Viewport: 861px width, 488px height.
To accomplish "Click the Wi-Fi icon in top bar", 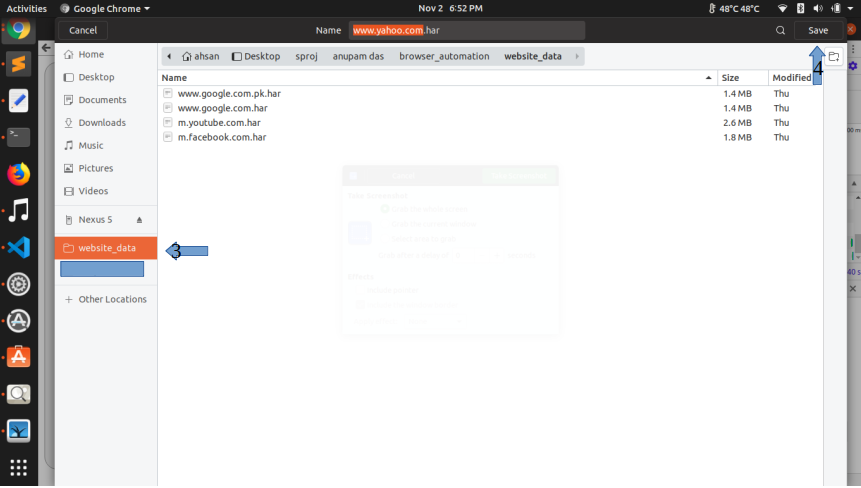I will tap(782, 8).
